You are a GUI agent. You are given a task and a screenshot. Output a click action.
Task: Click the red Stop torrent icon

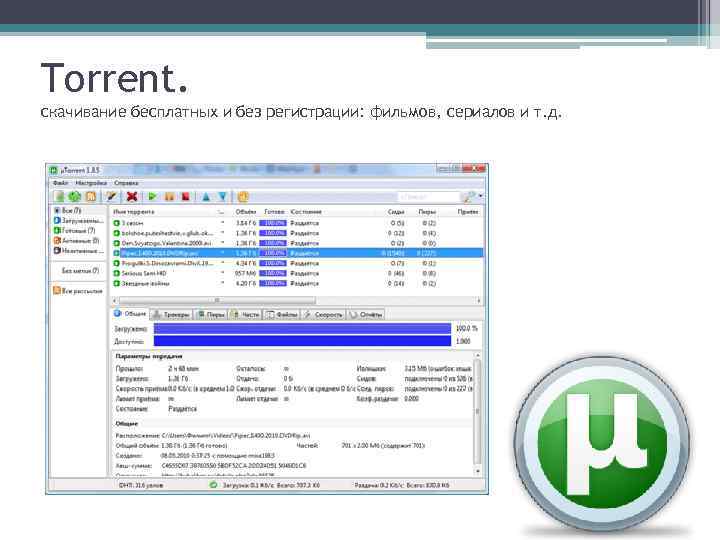[186, 197]
